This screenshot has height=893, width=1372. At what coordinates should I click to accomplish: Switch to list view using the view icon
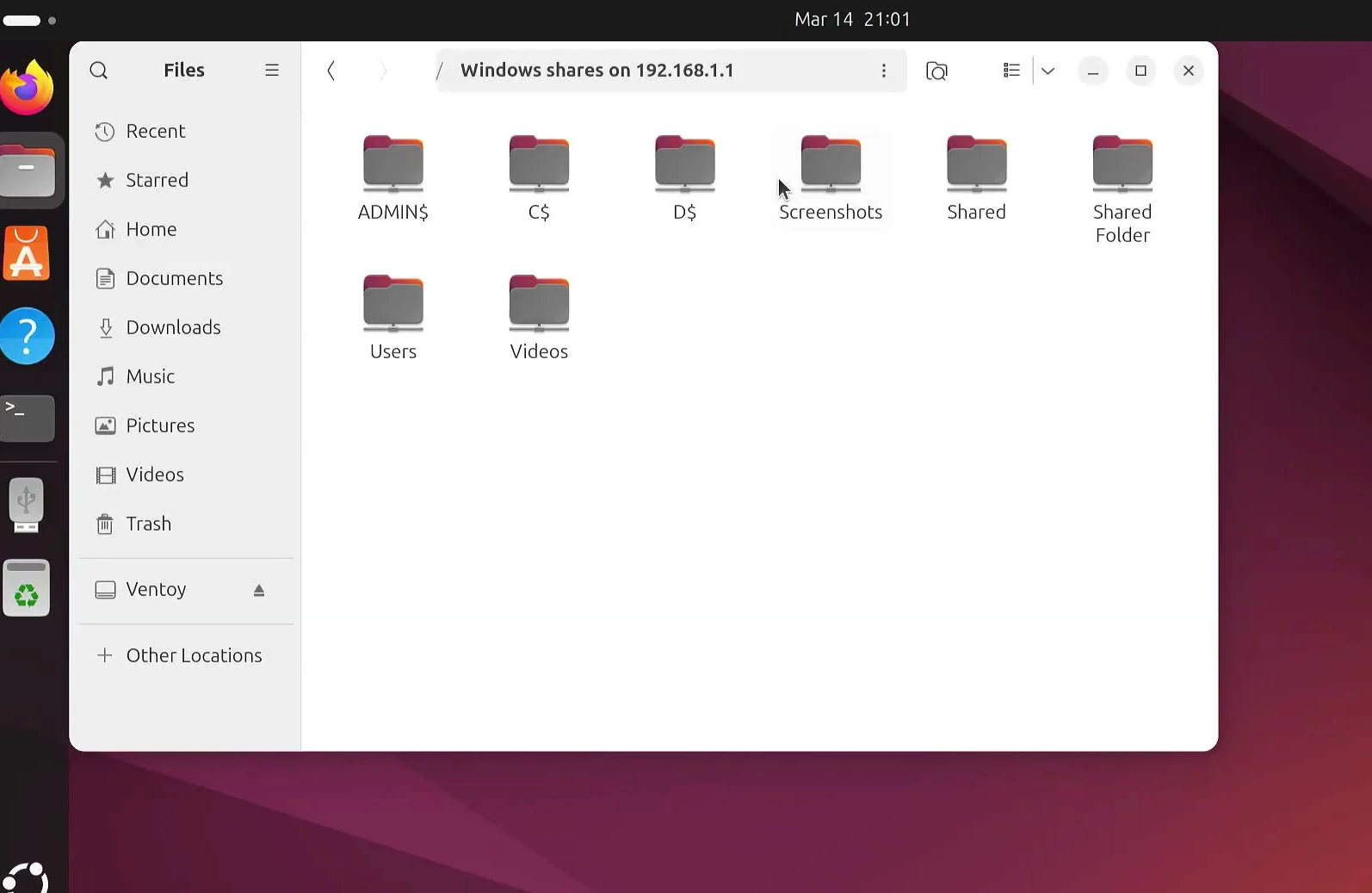pos(1011,71)
